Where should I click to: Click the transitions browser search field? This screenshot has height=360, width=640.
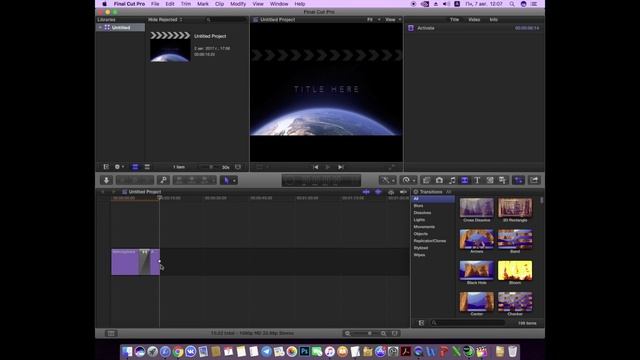469,323
